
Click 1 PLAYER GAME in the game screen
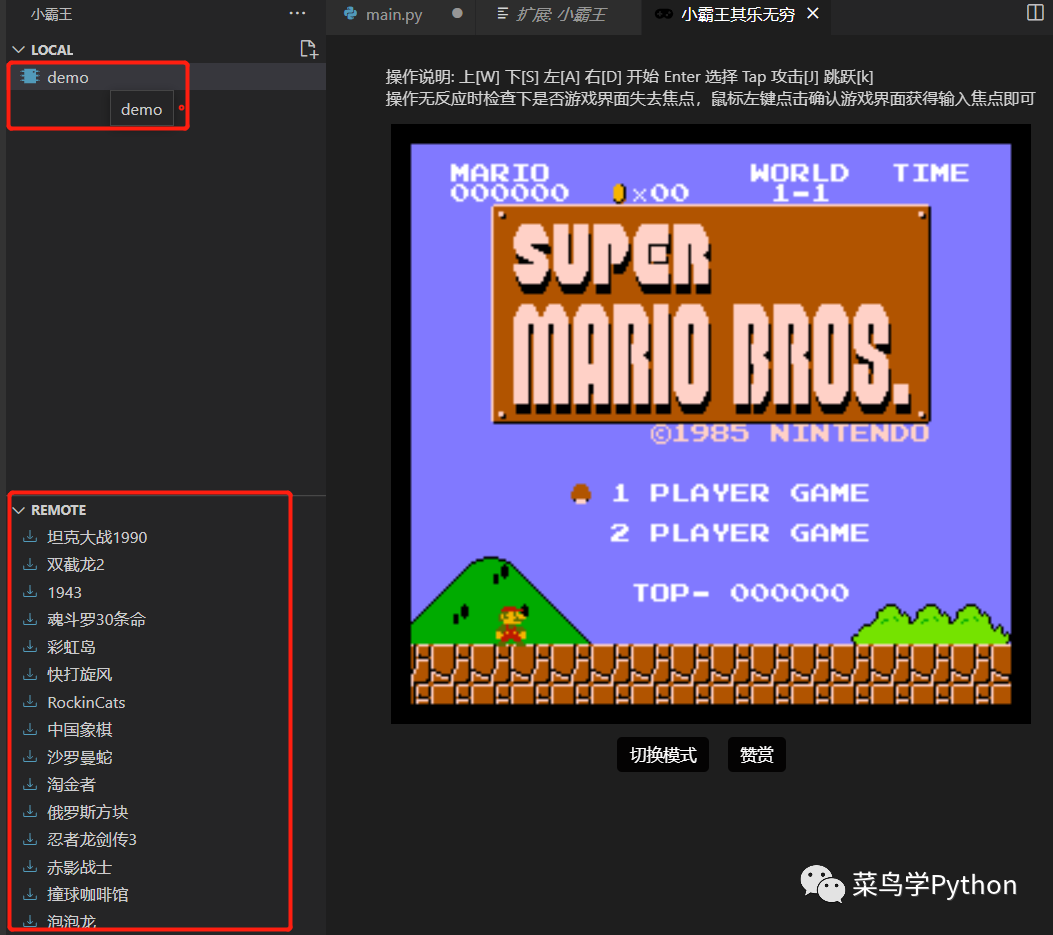tap(739, 493)
